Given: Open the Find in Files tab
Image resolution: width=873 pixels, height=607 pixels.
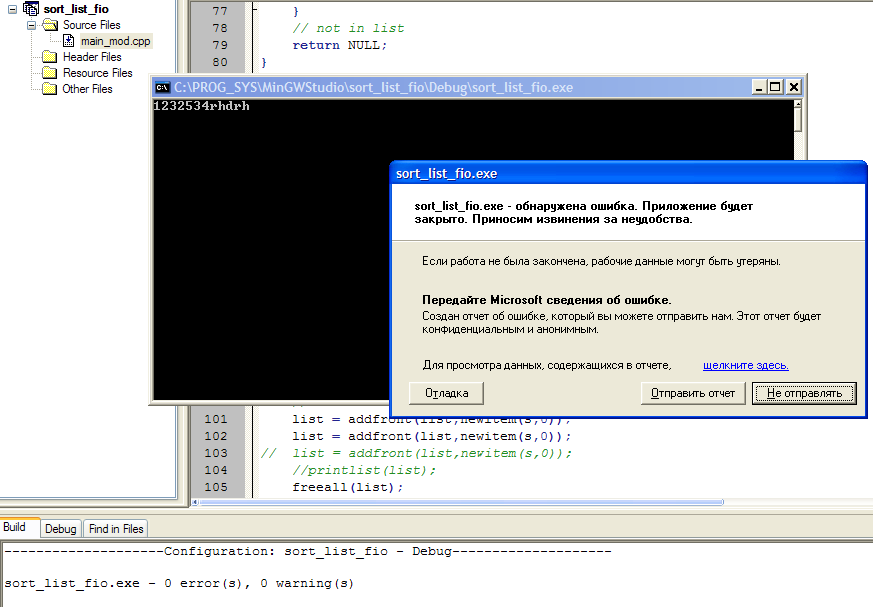Looking at the screenshot, I should pyautogui.click(x=116, y=528).
